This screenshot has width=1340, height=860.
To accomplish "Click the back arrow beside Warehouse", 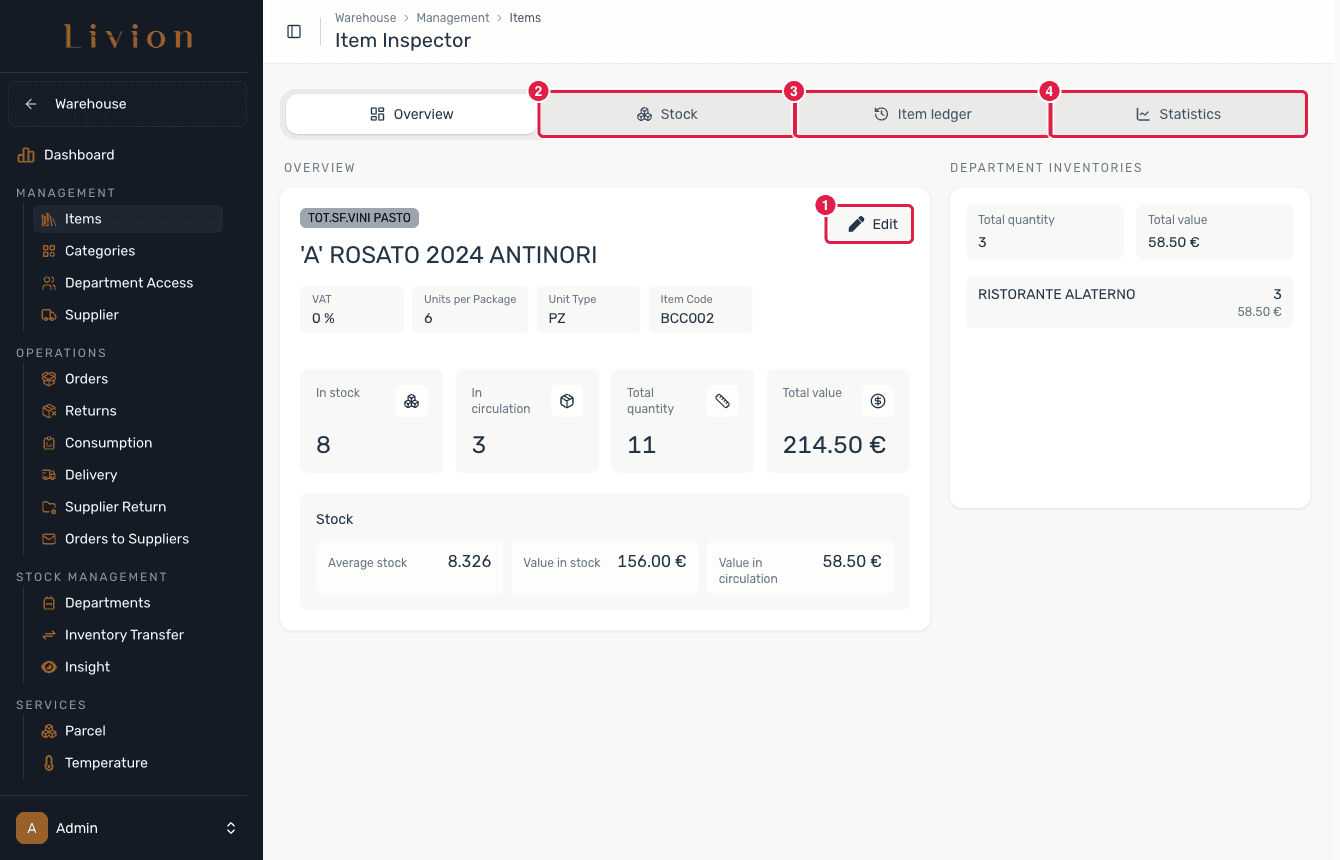I will point(31,104).
